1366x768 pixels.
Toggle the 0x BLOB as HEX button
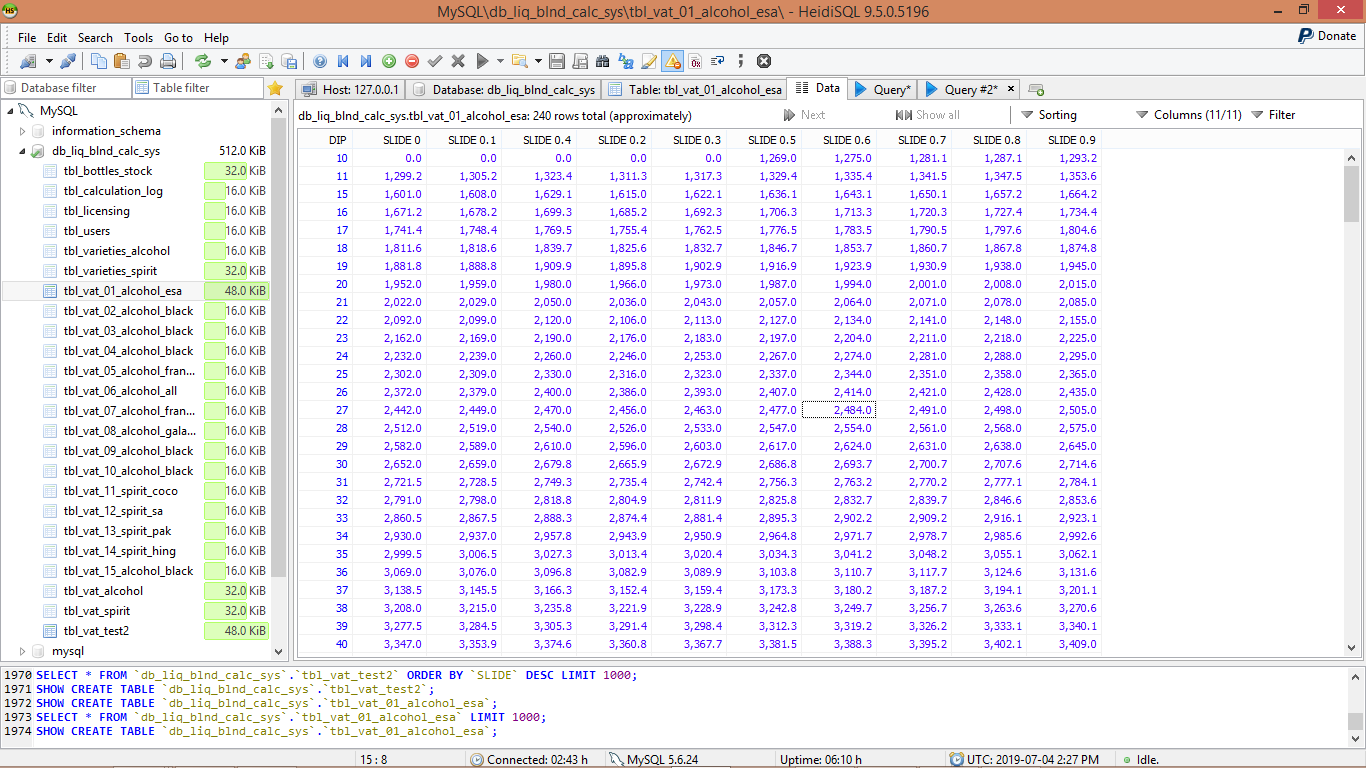pyautogui.click(x=695, y=61)
